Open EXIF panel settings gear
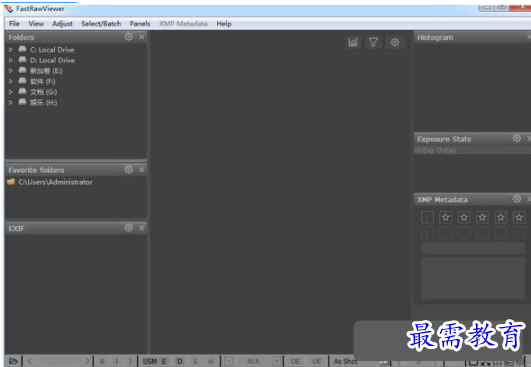The width and height of the screenshot is (531, 367). click(128, 228)
